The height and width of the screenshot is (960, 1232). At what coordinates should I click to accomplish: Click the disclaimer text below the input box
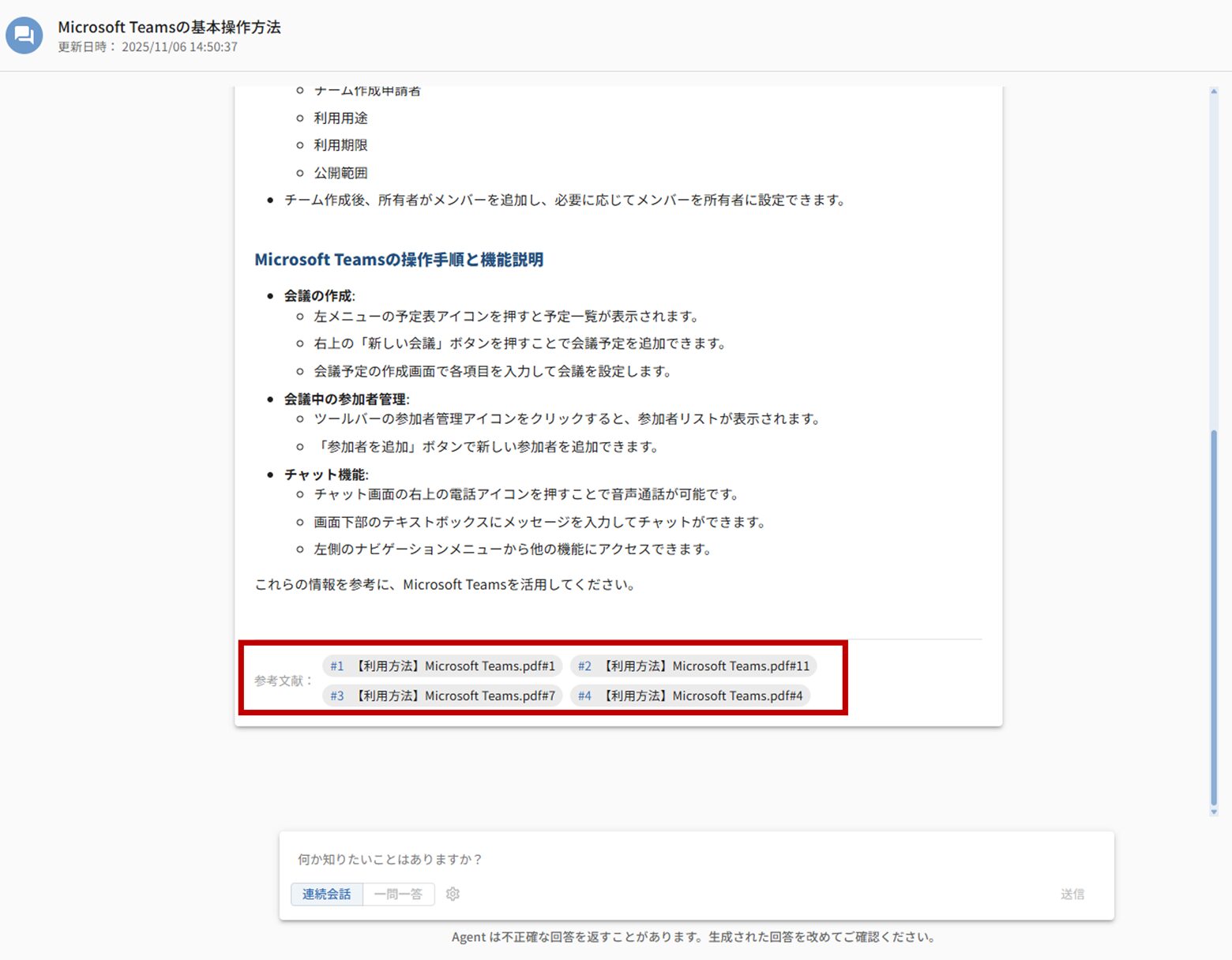click(x=693, y=936)
